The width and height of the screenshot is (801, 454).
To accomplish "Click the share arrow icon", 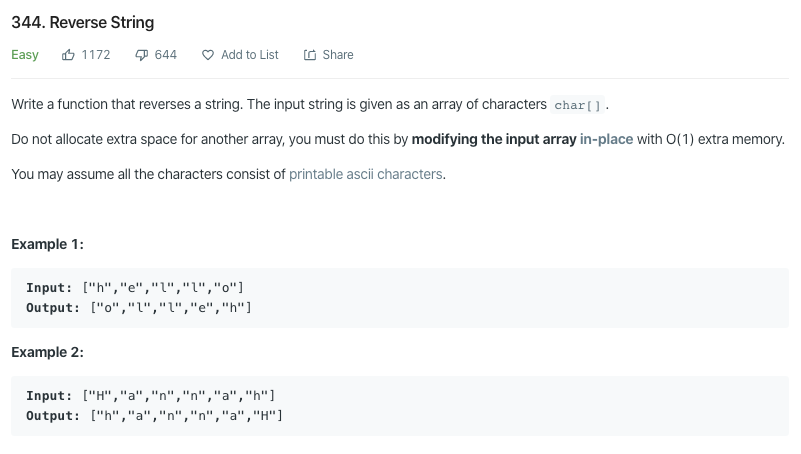I will coord(310,55).
